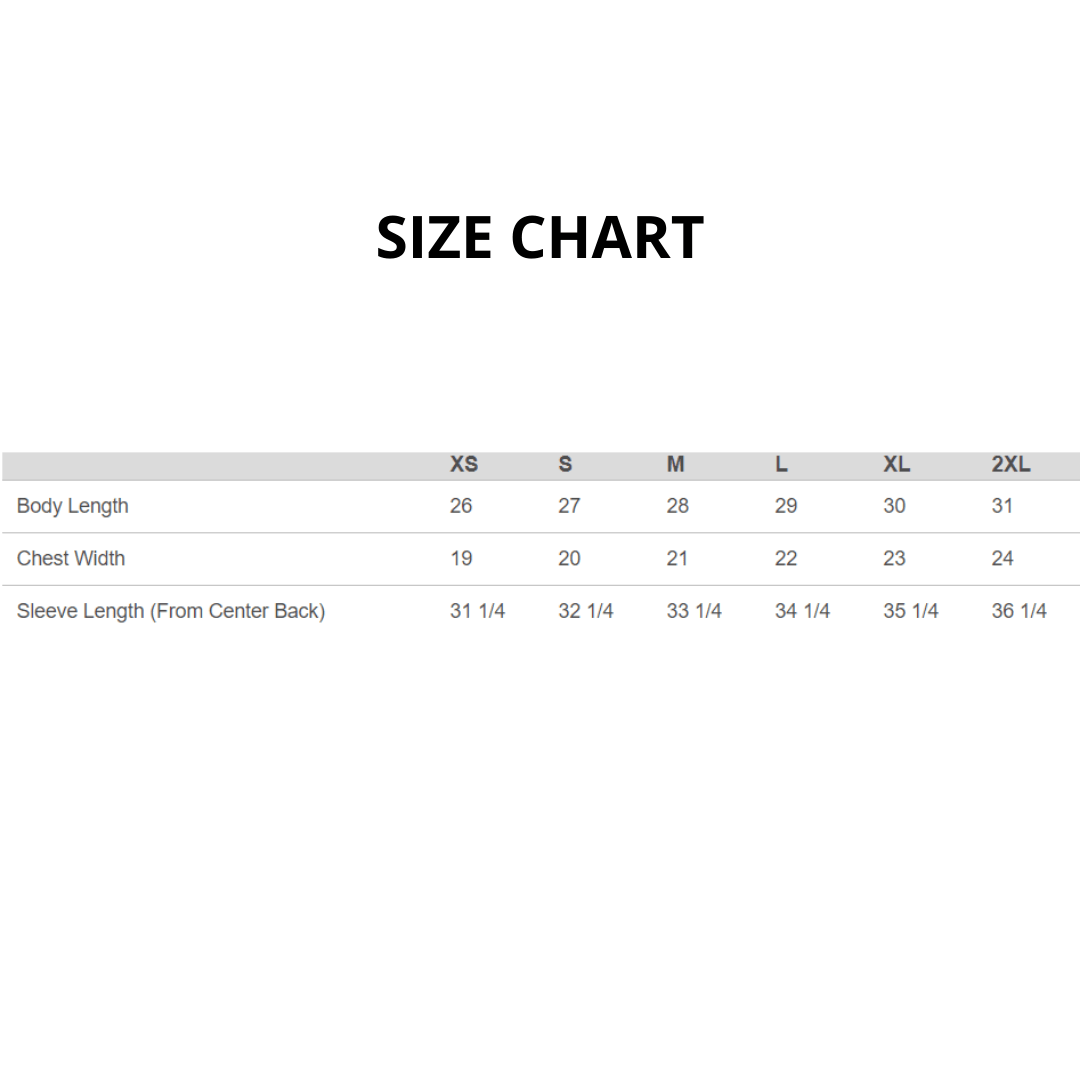Screen dimensions: 1080x1080
Task: Select the Body Length row label
Action: (x=73, y=506)
